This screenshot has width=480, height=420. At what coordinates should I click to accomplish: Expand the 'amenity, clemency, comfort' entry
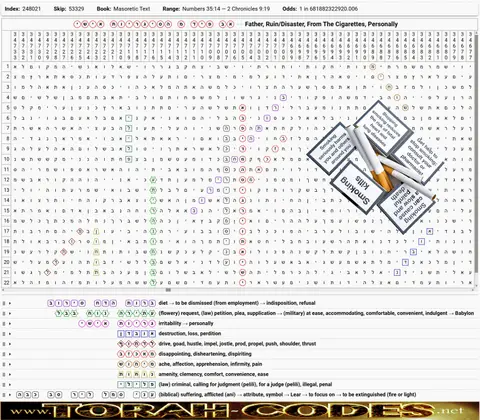point(10,374)
